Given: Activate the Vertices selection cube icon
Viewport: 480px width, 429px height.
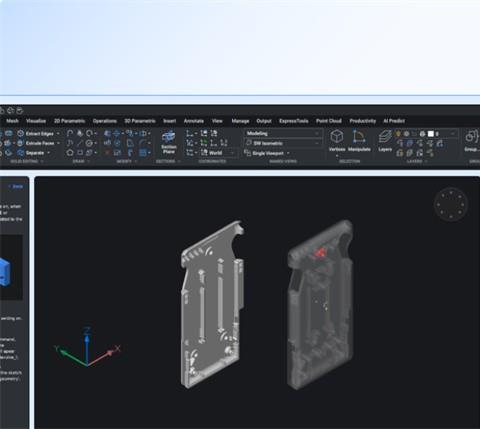Looking at the screenshot, I should [337, 137].
